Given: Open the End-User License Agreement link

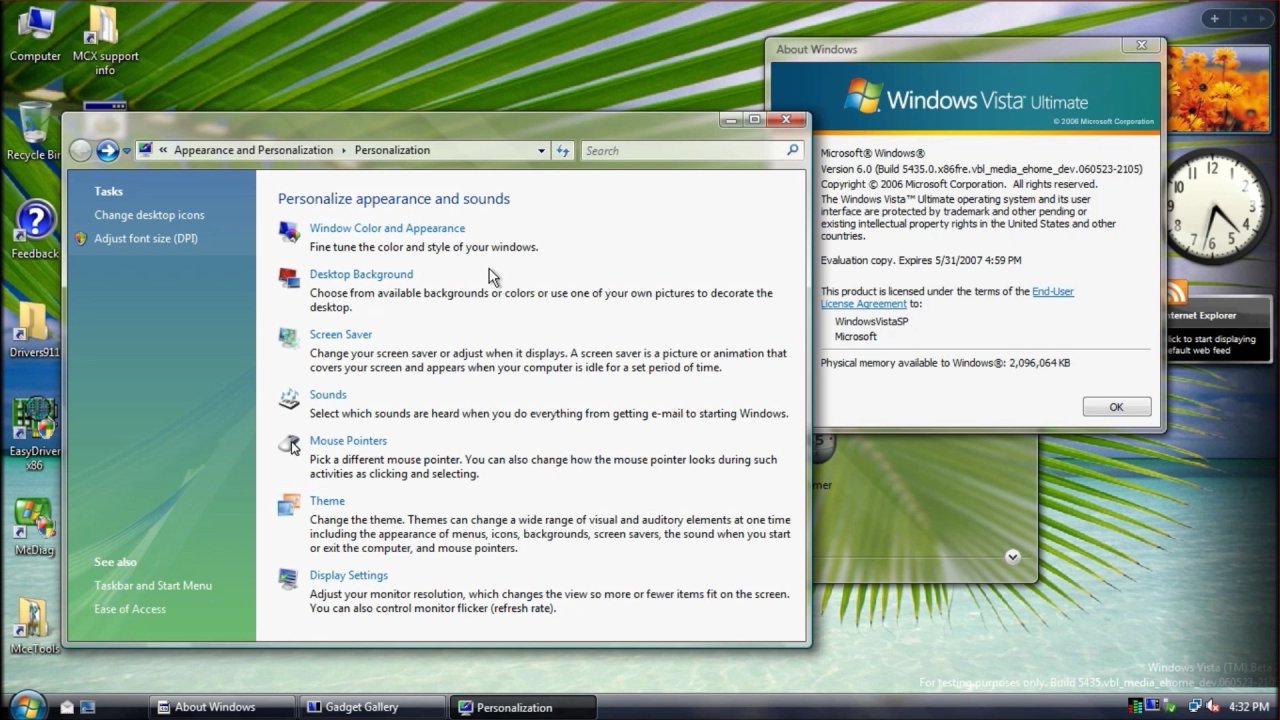Looking at the screenshot, I should pos(947,297).
